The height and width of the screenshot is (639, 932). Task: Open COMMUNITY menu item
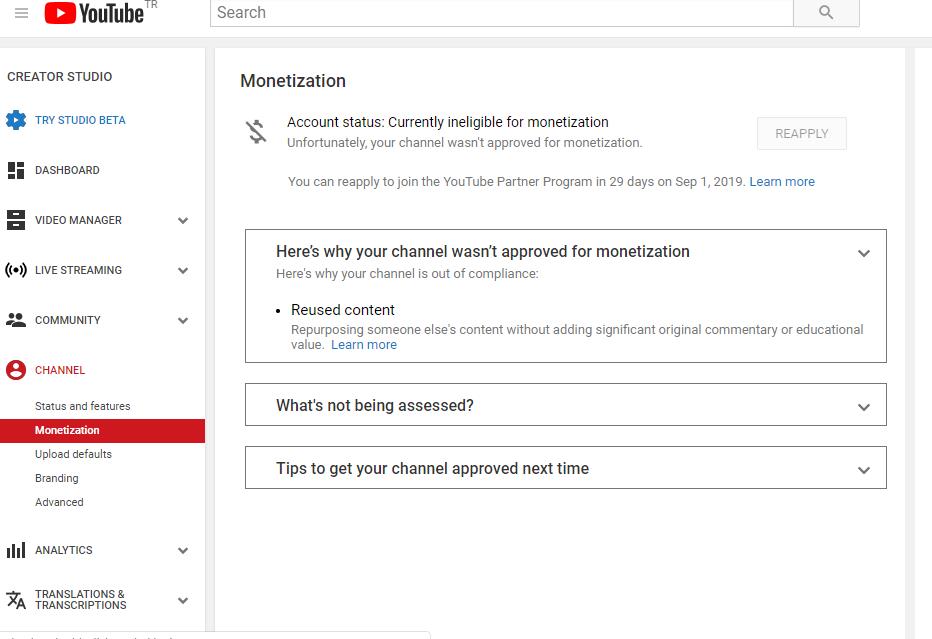[x=68, y=320]
